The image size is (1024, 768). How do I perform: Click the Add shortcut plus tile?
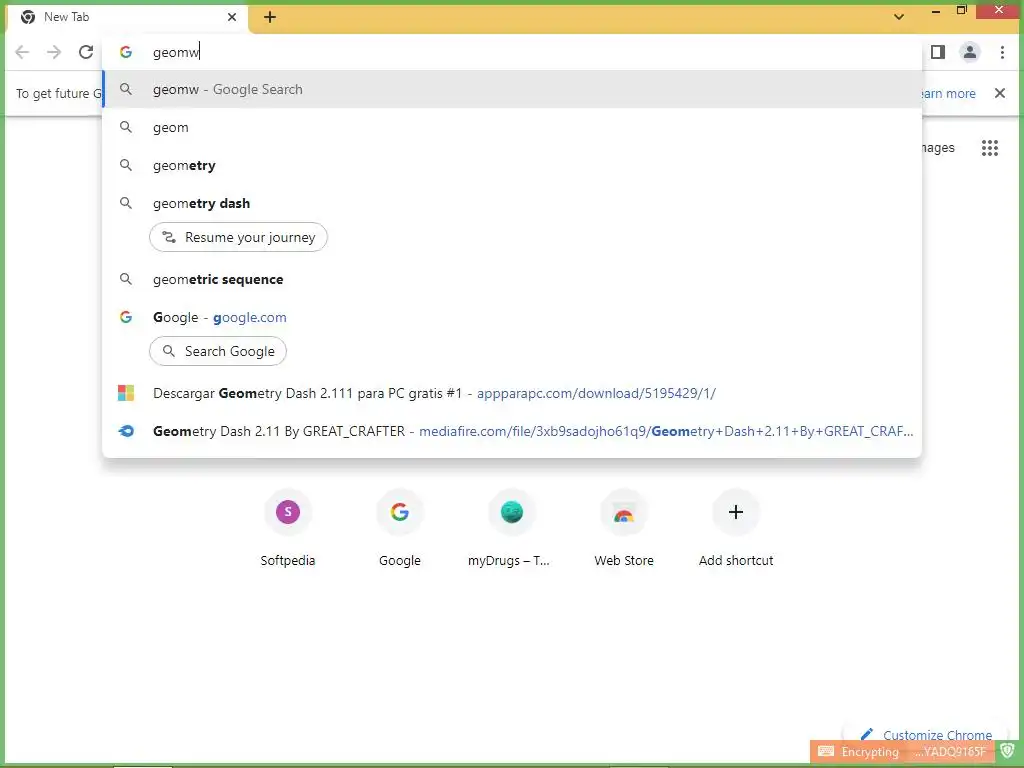736,528
